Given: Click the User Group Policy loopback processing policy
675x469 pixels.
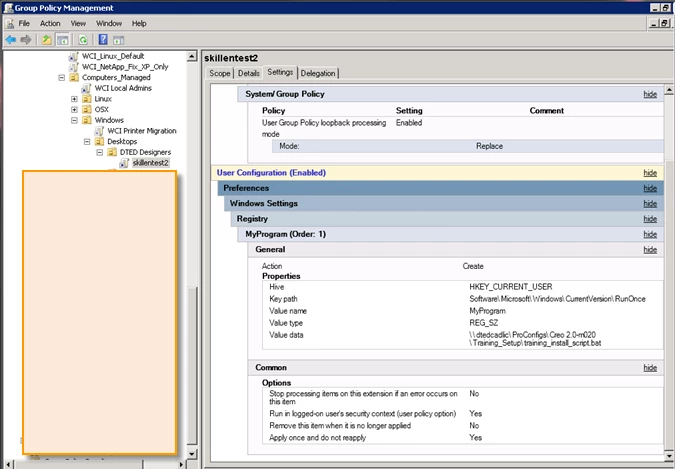Looking at the screenshot, I should [324, 128].
